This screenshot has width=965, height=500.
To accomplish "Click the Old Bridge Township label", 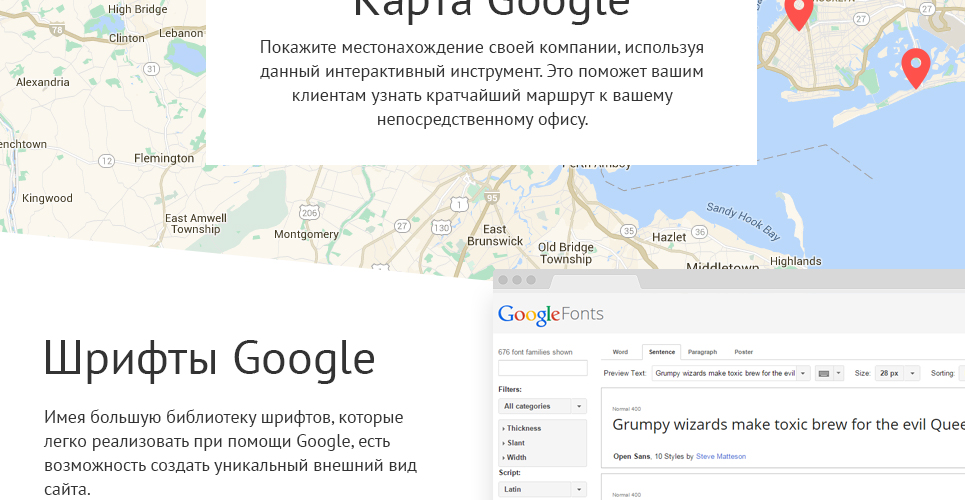I will pos(566,253).
